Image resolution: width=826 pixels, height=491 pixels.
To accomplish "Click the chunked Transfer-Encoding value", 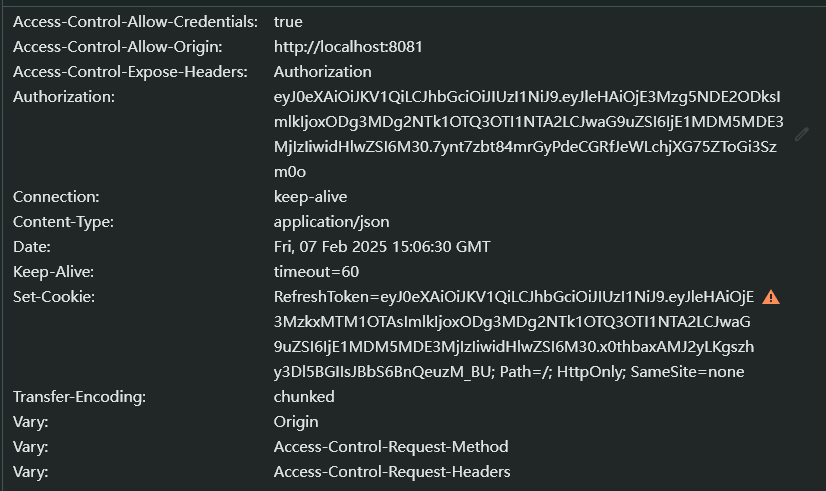I will 304,397.
